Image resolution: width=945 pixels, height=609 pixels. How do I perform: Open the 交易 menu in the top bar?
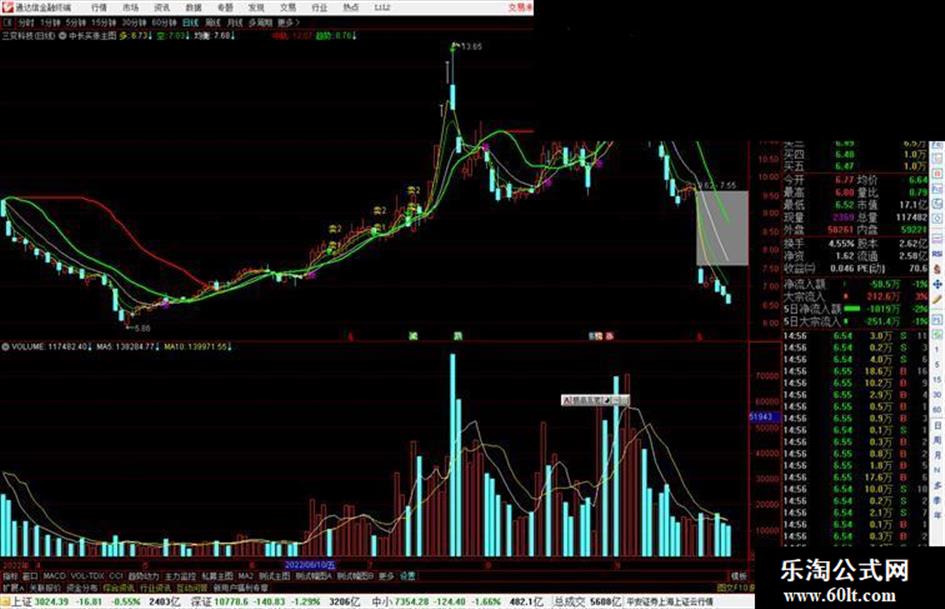pyautogui.click(x=288, y=7)
